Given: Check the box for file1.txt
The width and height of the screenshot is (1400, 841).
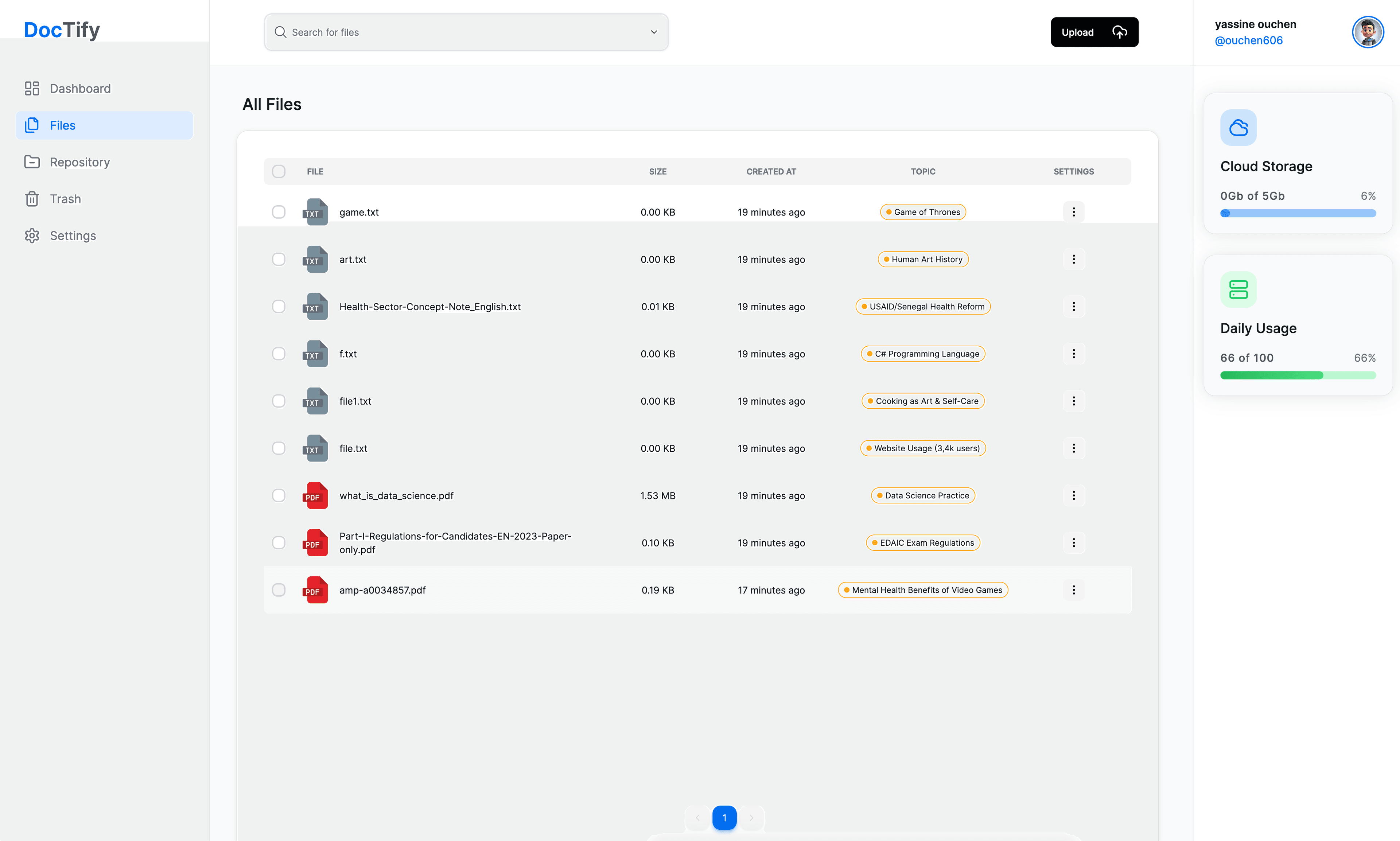Looking at the screenshot, I should [279, 401].
